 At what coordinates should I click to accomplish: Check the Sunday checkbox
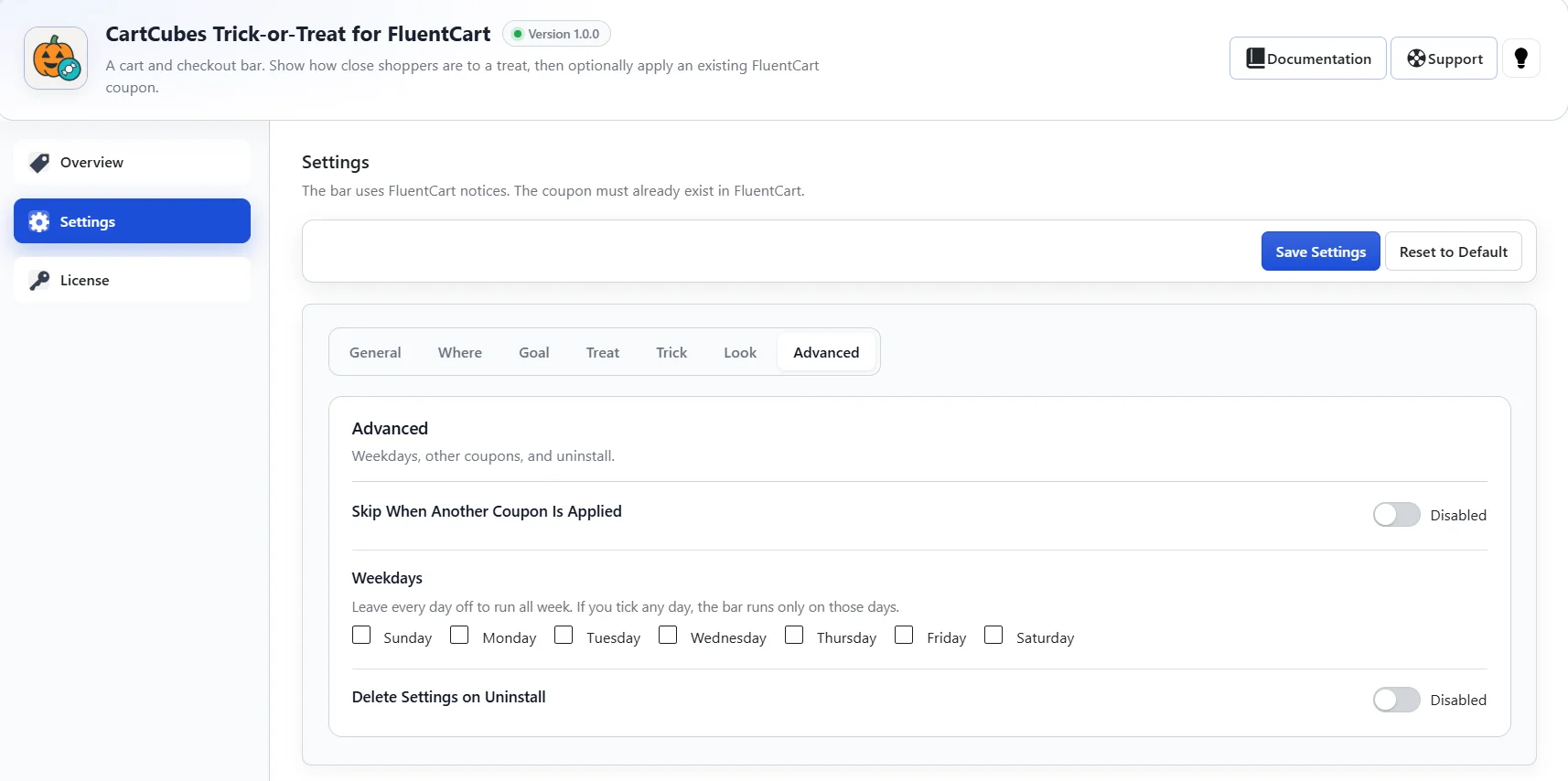click(361, 635)
